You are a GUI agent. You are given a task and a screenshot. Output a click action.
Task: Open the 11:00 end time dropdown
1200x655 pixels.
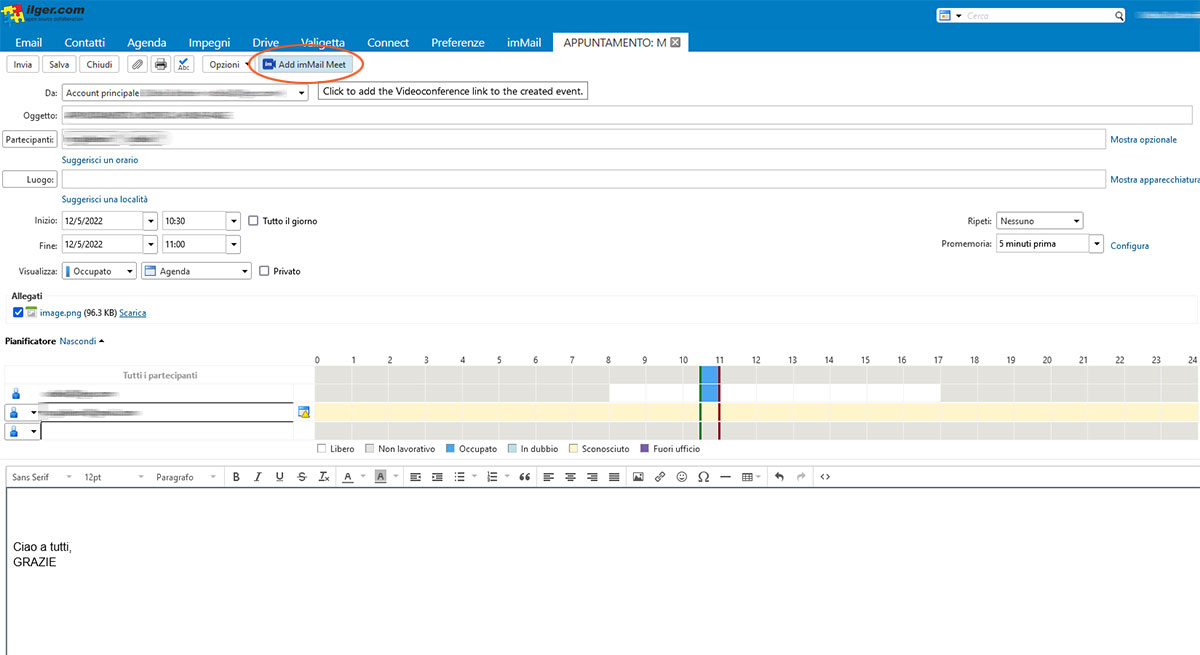pos(234,244)
